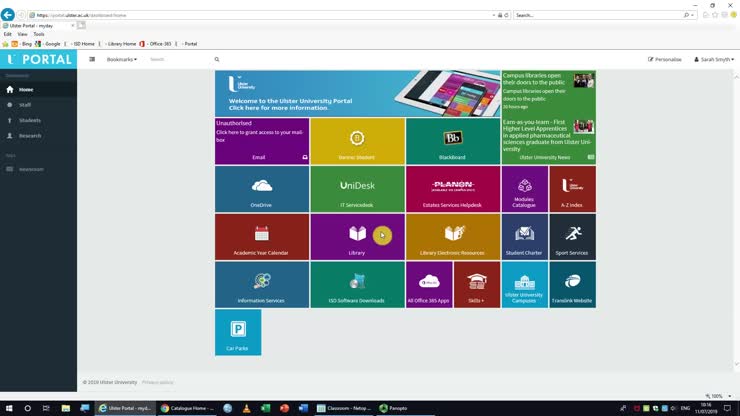Open the Information Services tile

262,285
